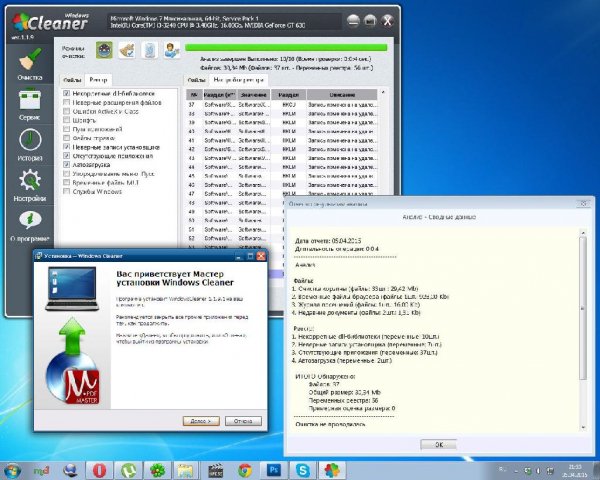
Task: Sort the table by Значение column
Action: coord(254,95)
